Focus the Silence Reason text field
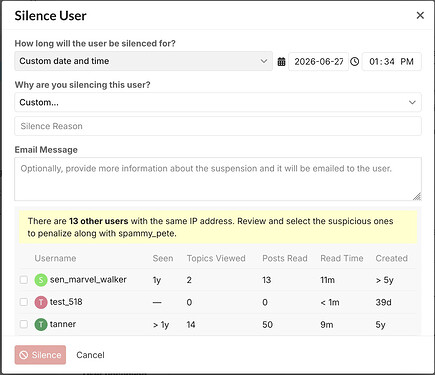The width and height of the screenshot is (435, 375). pos(218,126)
